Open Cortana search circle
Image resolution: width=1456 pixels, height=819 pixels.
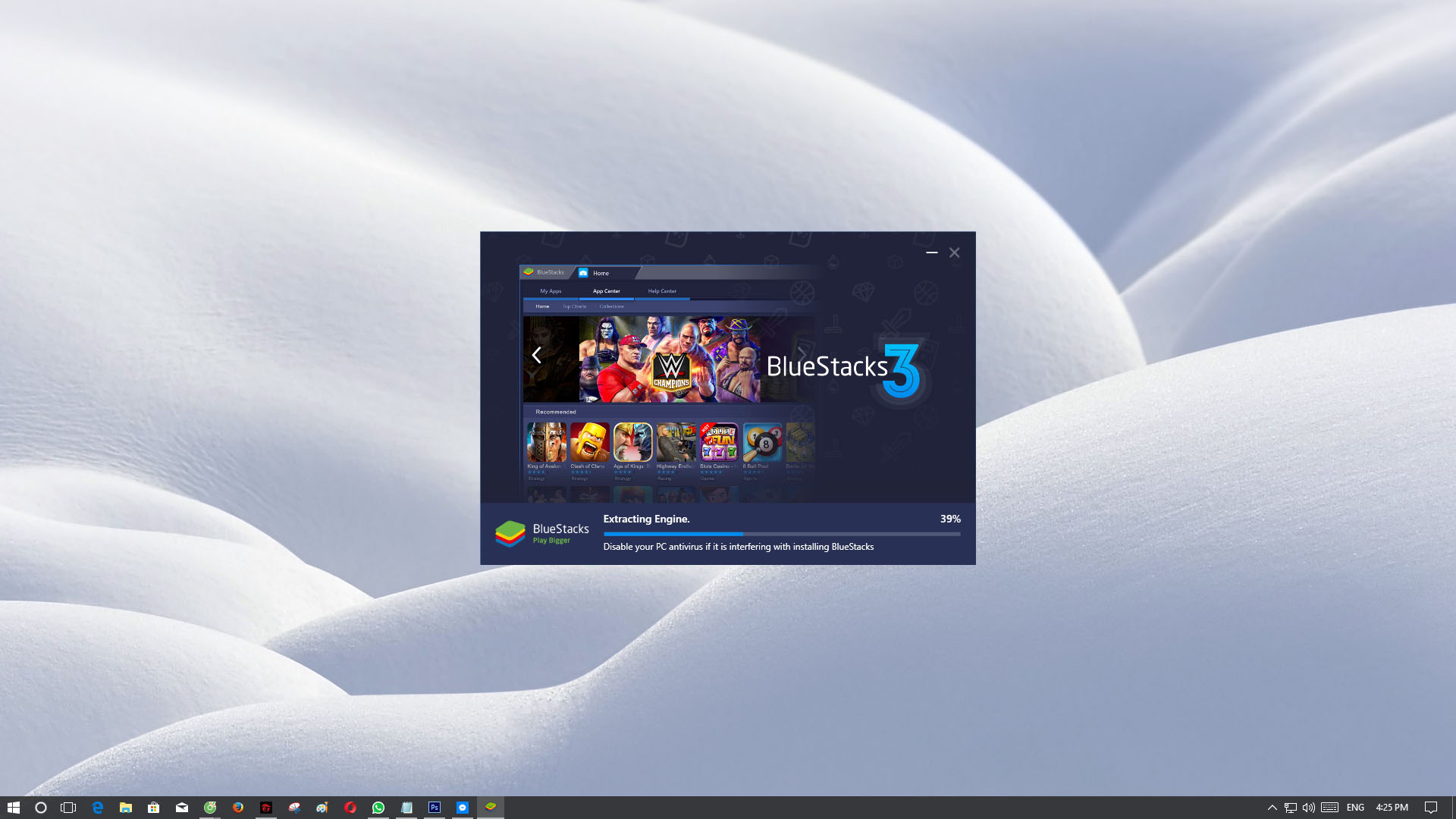[x=41, y=808]
